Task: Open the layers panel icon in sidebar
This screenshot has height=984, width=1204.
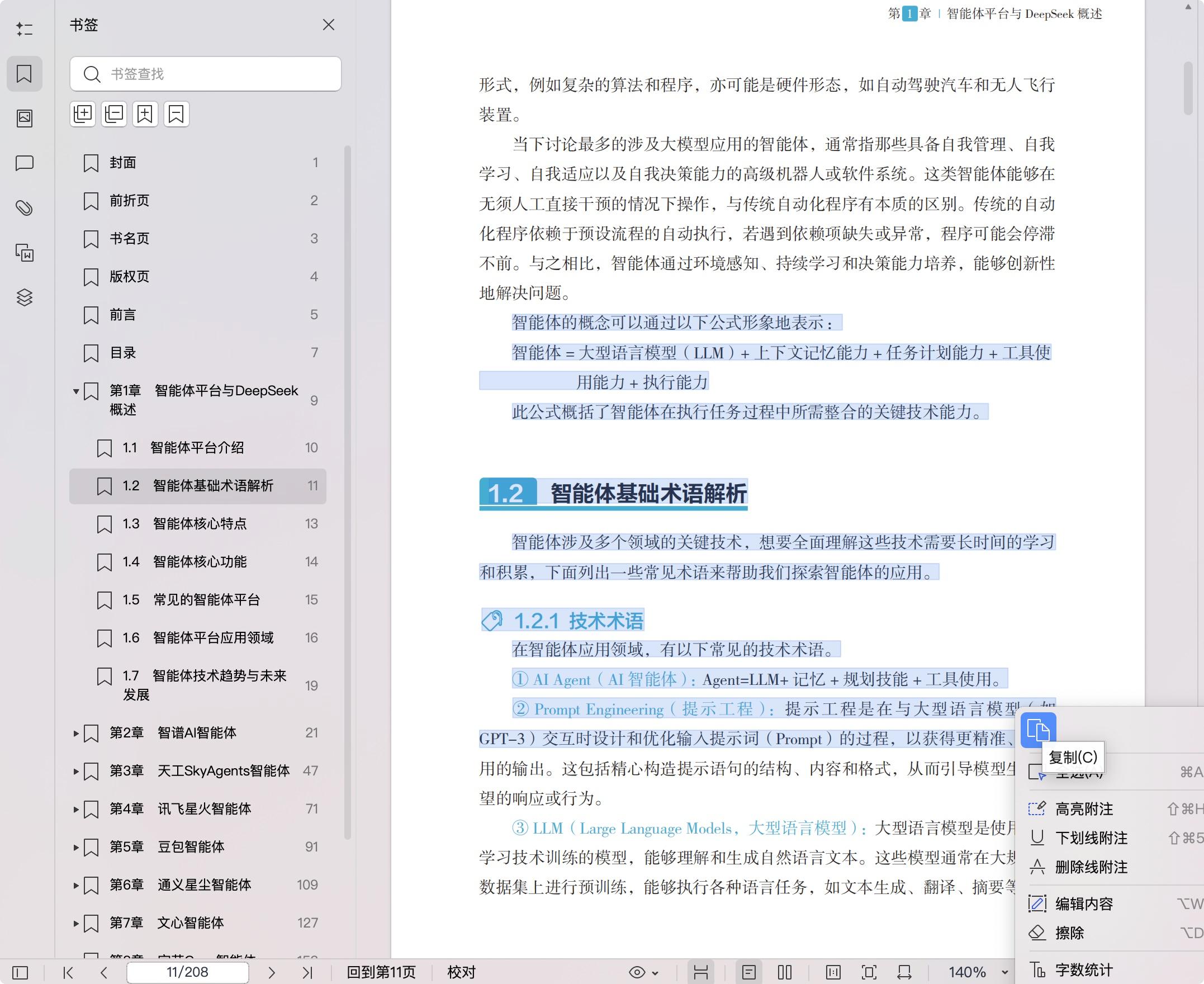Action: click(25, 297)
